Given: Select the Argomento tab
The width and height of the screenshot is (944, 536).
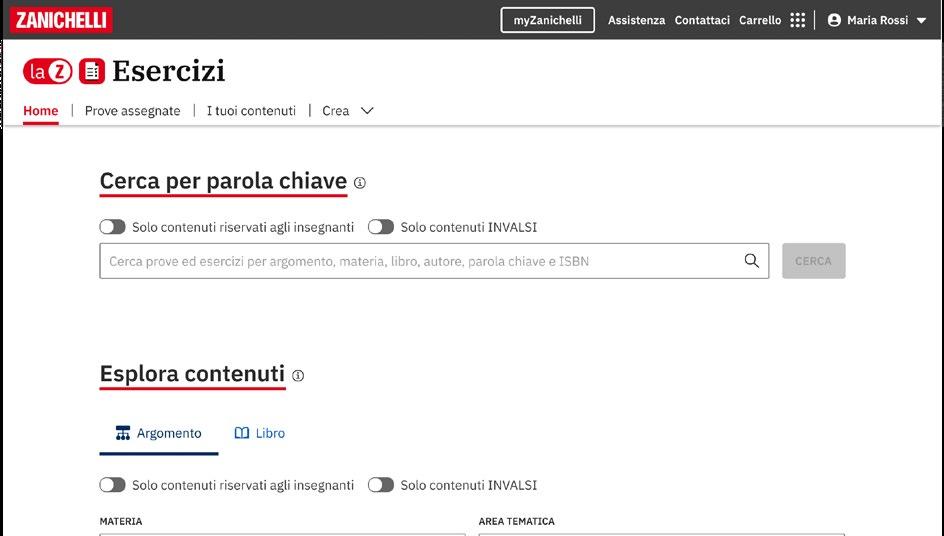Looking at the screenshot, I should pos(159,433).
